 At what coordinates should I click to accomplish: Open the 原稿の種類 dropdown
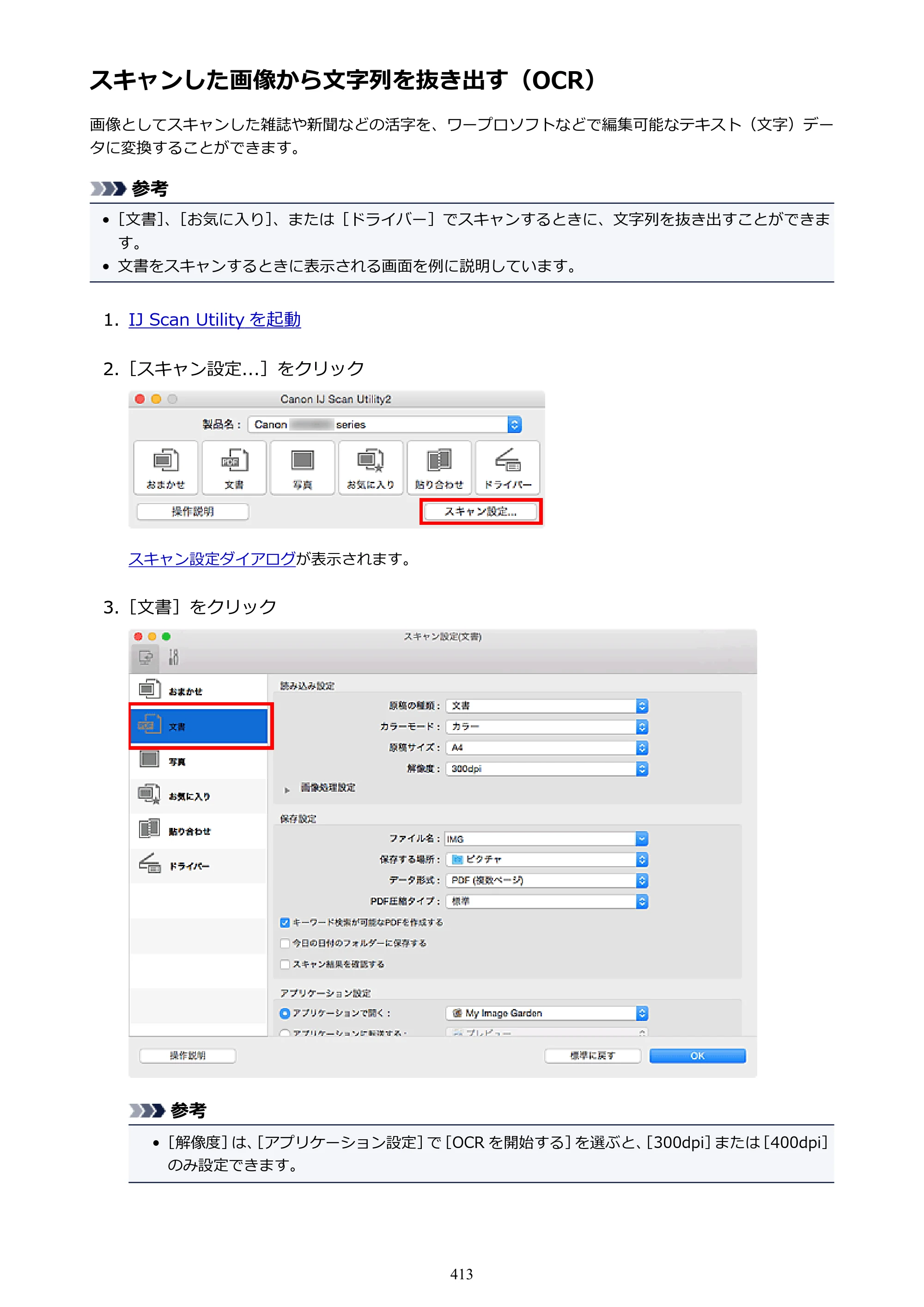point(547,706)
